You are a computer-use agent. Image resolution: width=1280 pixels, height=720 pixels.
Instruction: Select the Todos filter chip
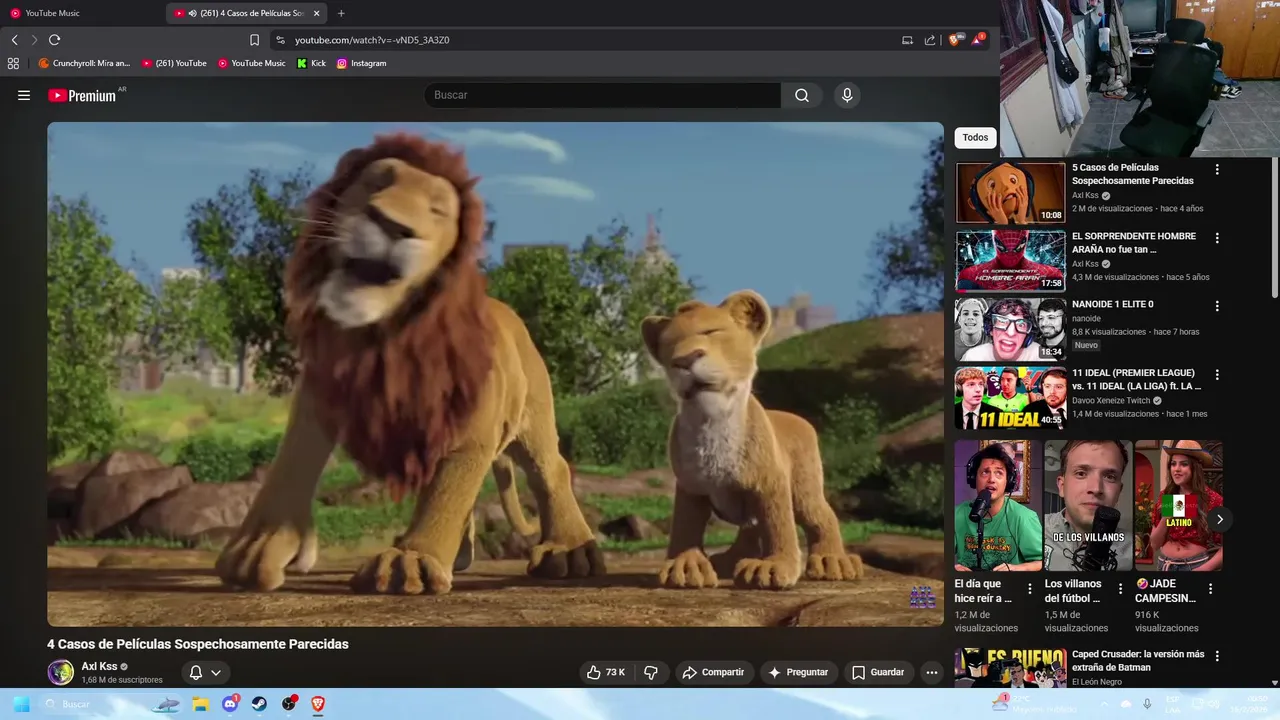(x=975, y=137)
